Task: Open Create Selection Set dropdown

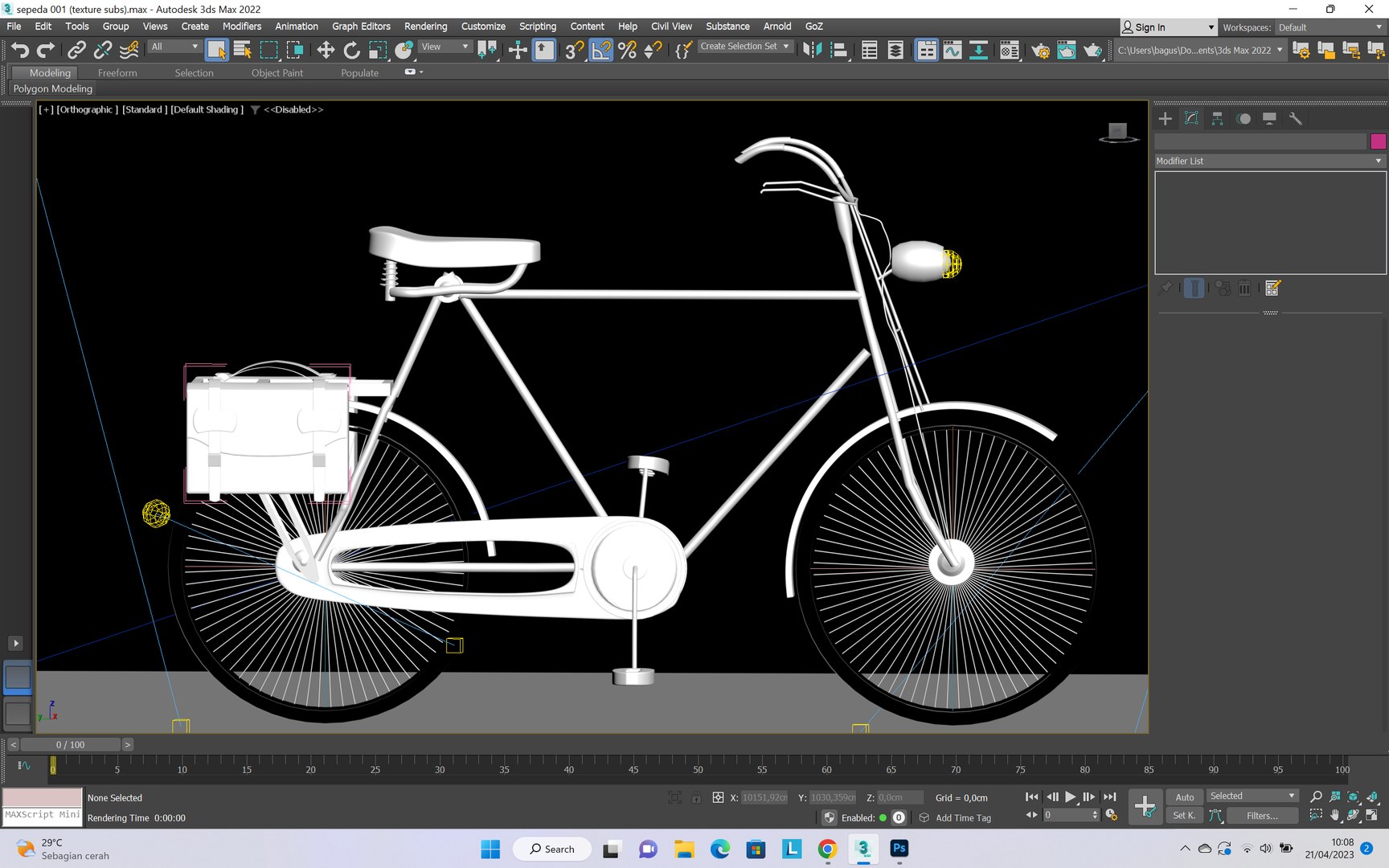Action: (744, 47)
